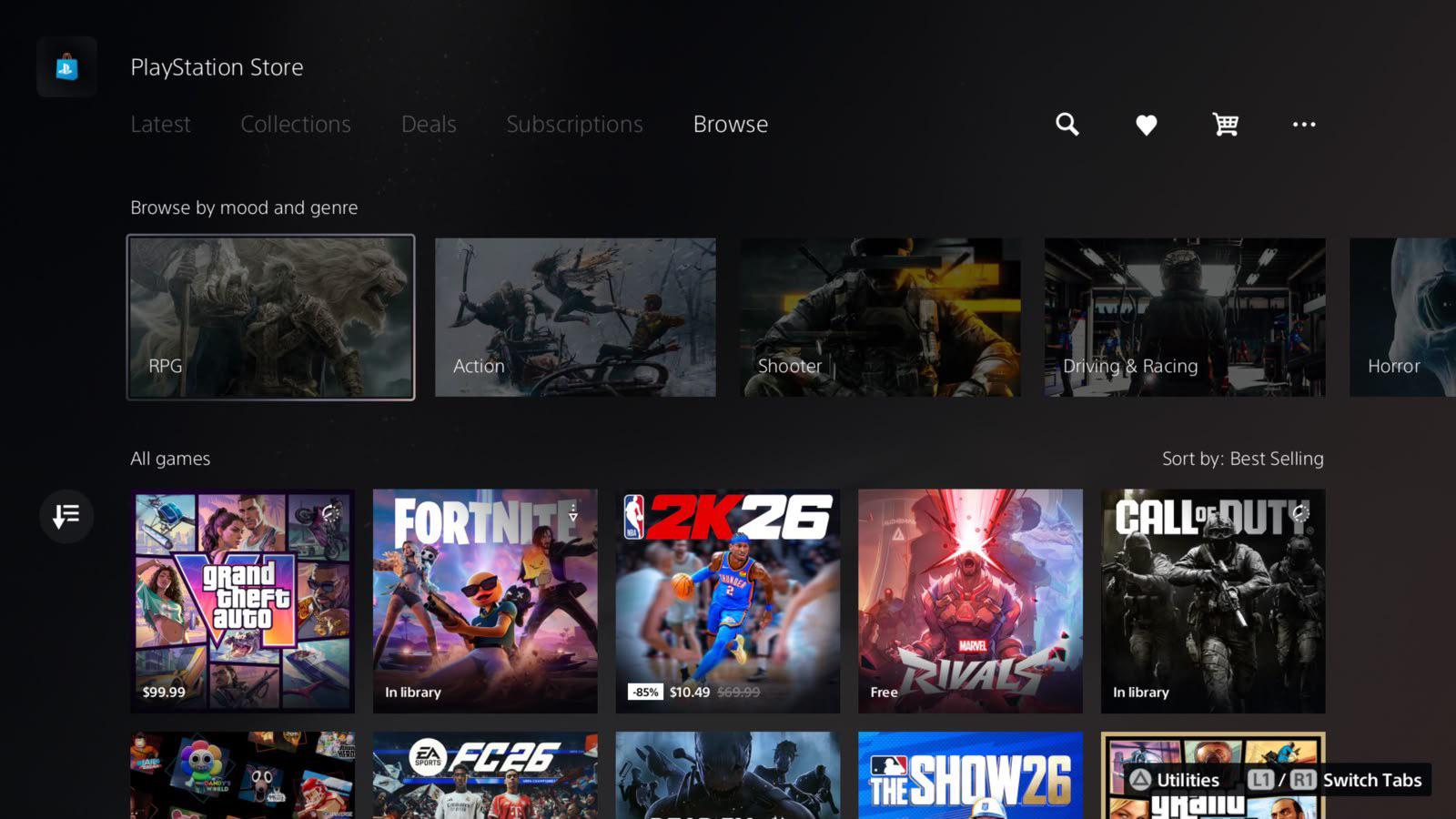Screen dimensions: 1456x819
Task: Open the Action genre tile
Action: point(575,317)
